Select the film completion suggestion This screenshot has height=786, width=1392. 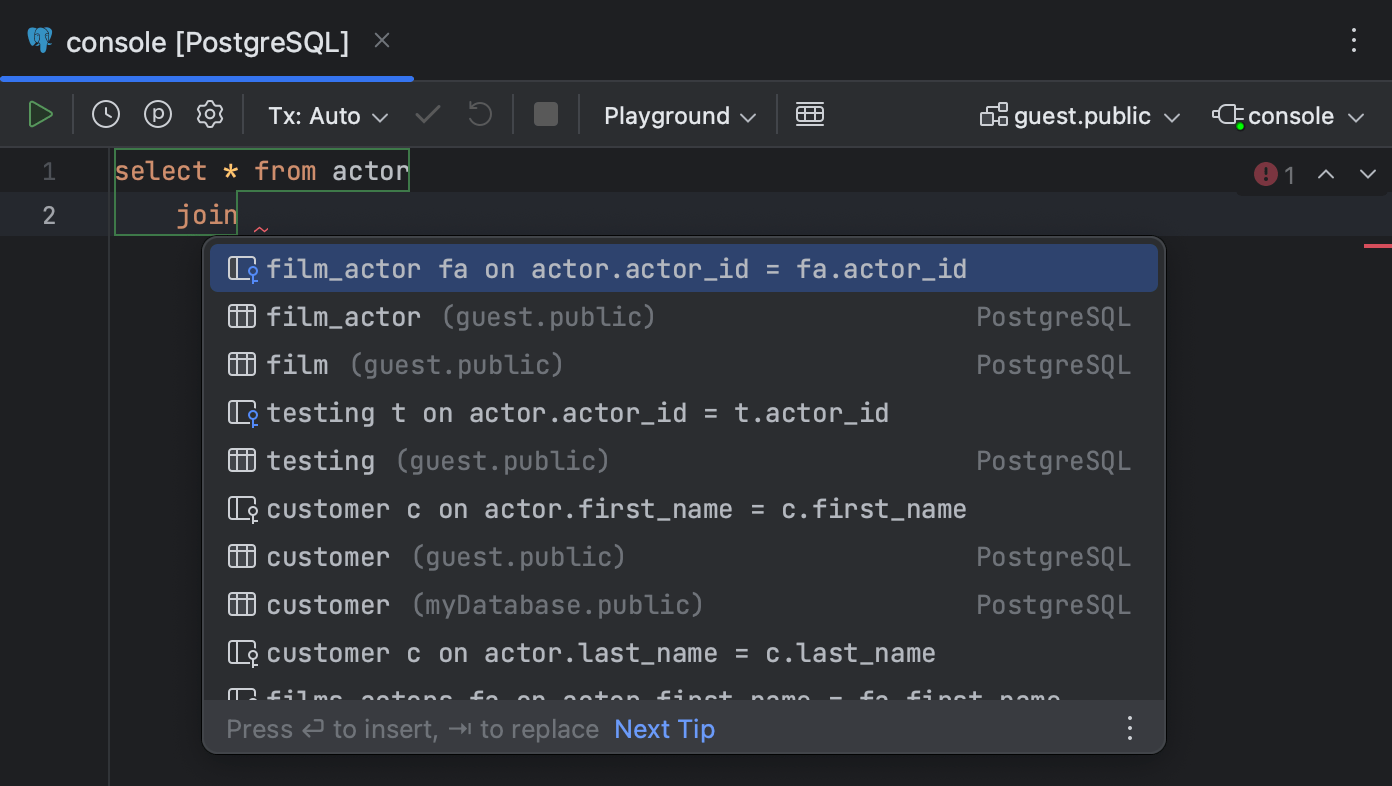297,364
